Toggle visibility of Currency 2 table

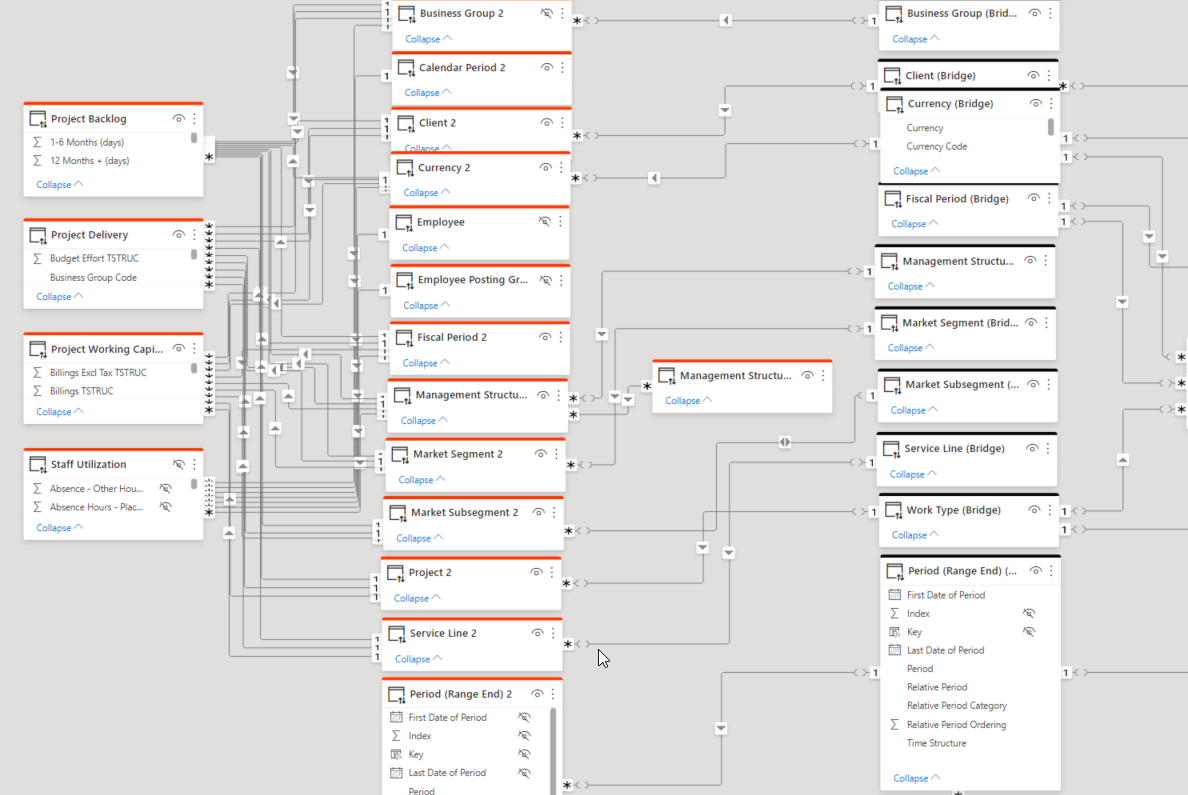(546, 168)
